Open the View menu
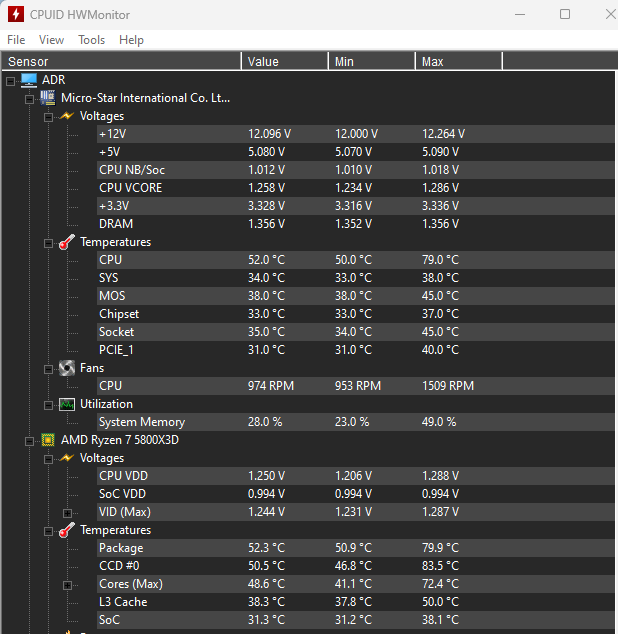The width and height of the screenshot is (618, 634). 51,40
